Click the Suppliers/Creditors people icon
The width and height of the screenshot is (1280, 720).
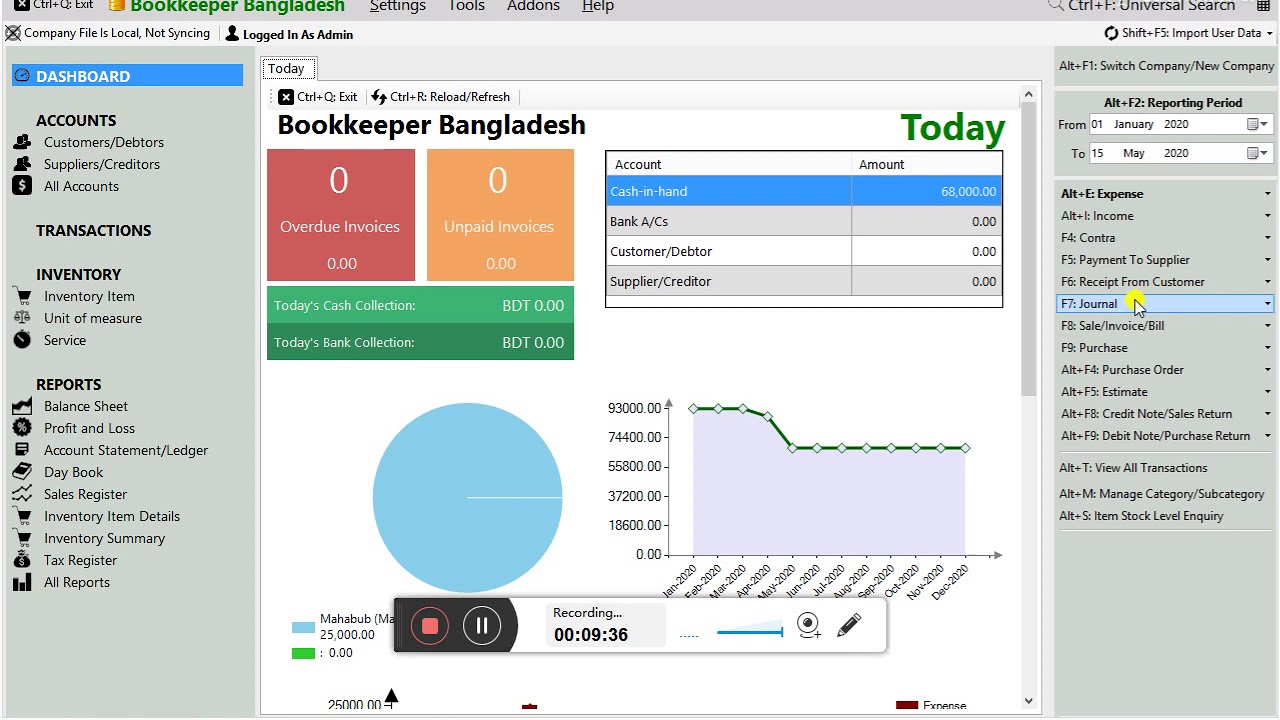(x=22, y=164)
